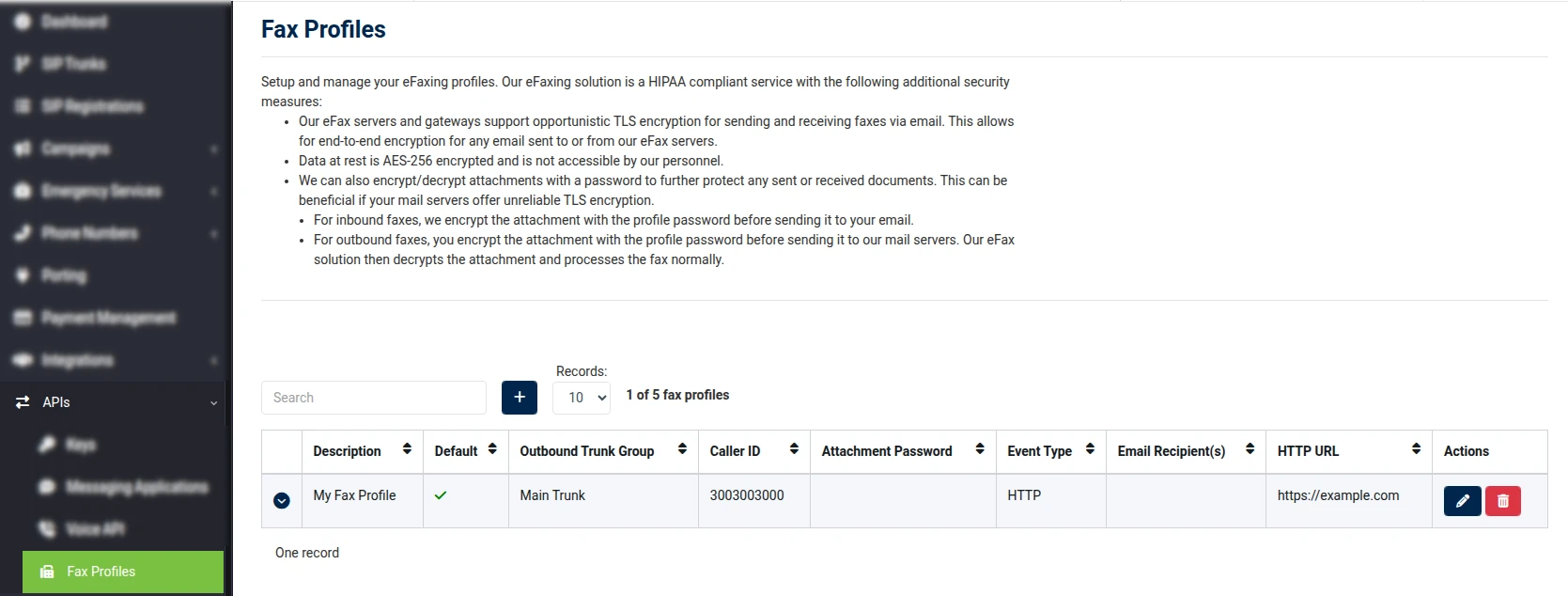This screenshot has height=596, width=1568.
Task: Click the Messaging Applications chat icon
Action: (47, 486)
